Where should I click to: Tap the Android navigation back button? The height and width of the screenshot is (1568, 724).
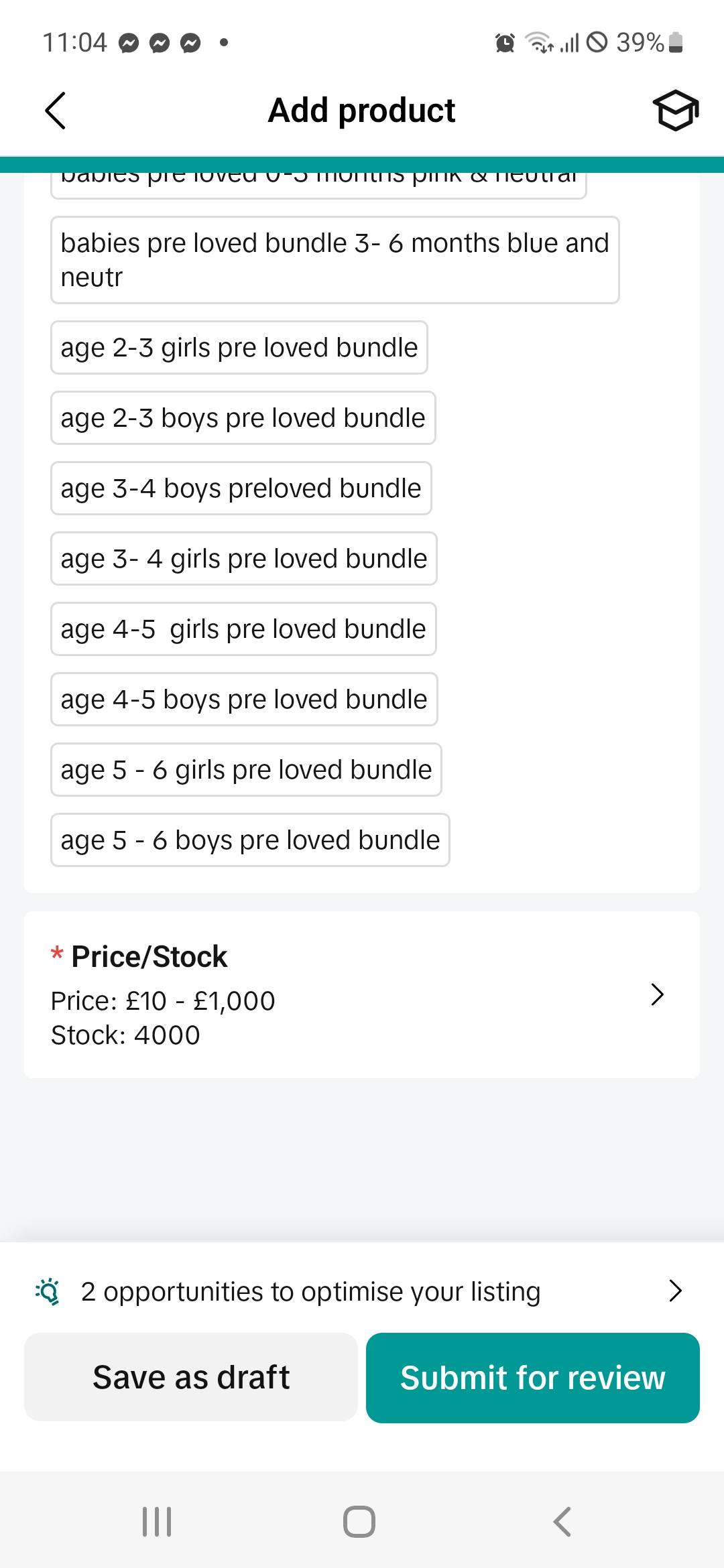562,1521
